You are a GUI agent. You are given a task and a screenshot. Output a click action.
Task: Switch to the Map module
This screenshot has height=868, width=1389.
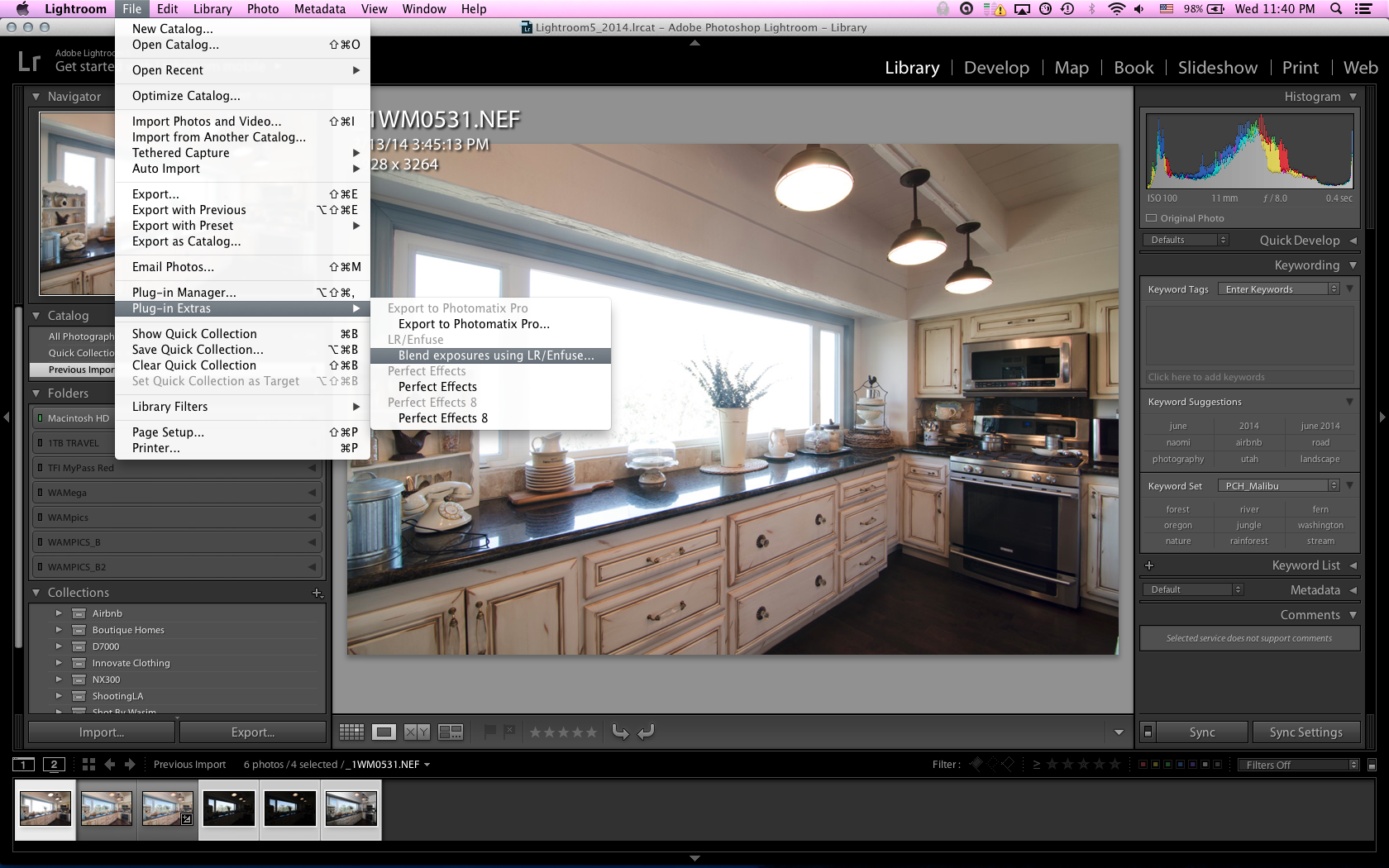point(1072,68)
